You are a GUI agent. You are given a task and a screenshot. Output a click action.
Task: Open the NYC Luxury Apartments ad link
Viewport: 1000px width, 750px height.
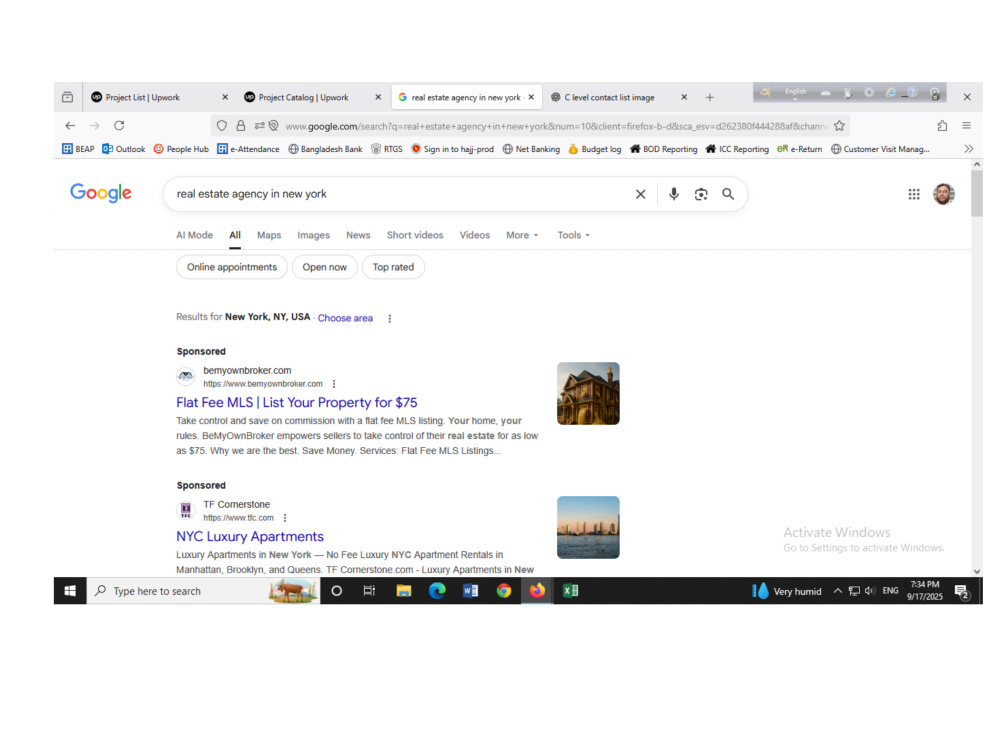point(250,536)
